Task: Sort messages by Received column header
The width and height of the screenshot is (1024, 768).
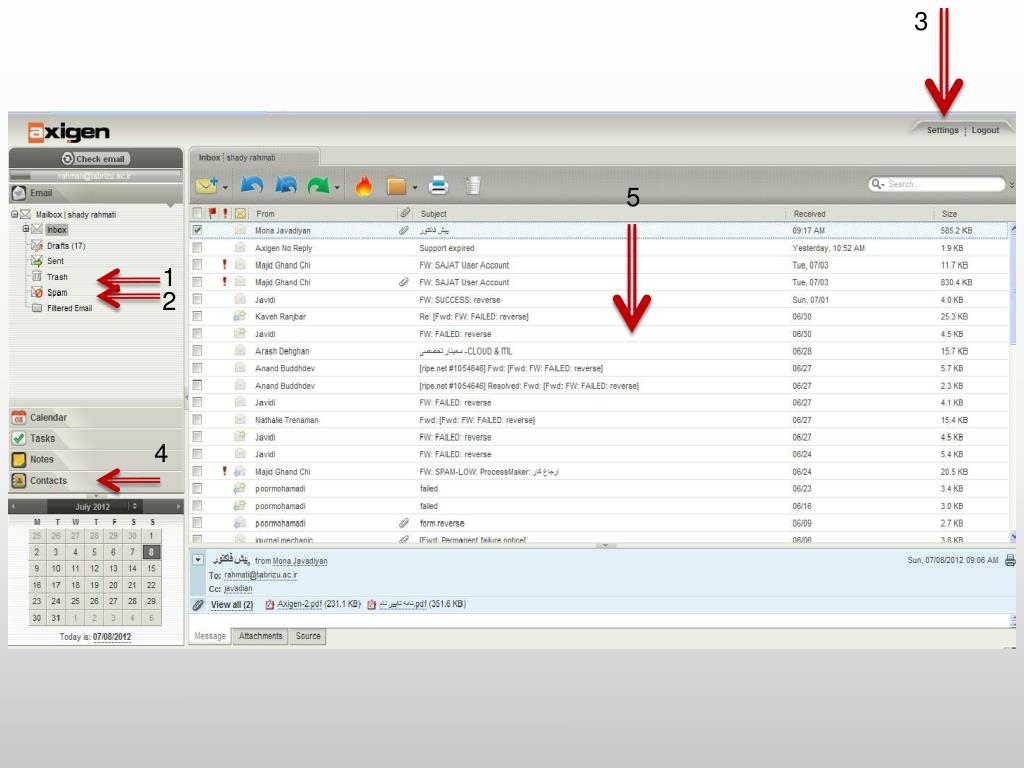Action: pyautogui.click(x=809, y=214)
